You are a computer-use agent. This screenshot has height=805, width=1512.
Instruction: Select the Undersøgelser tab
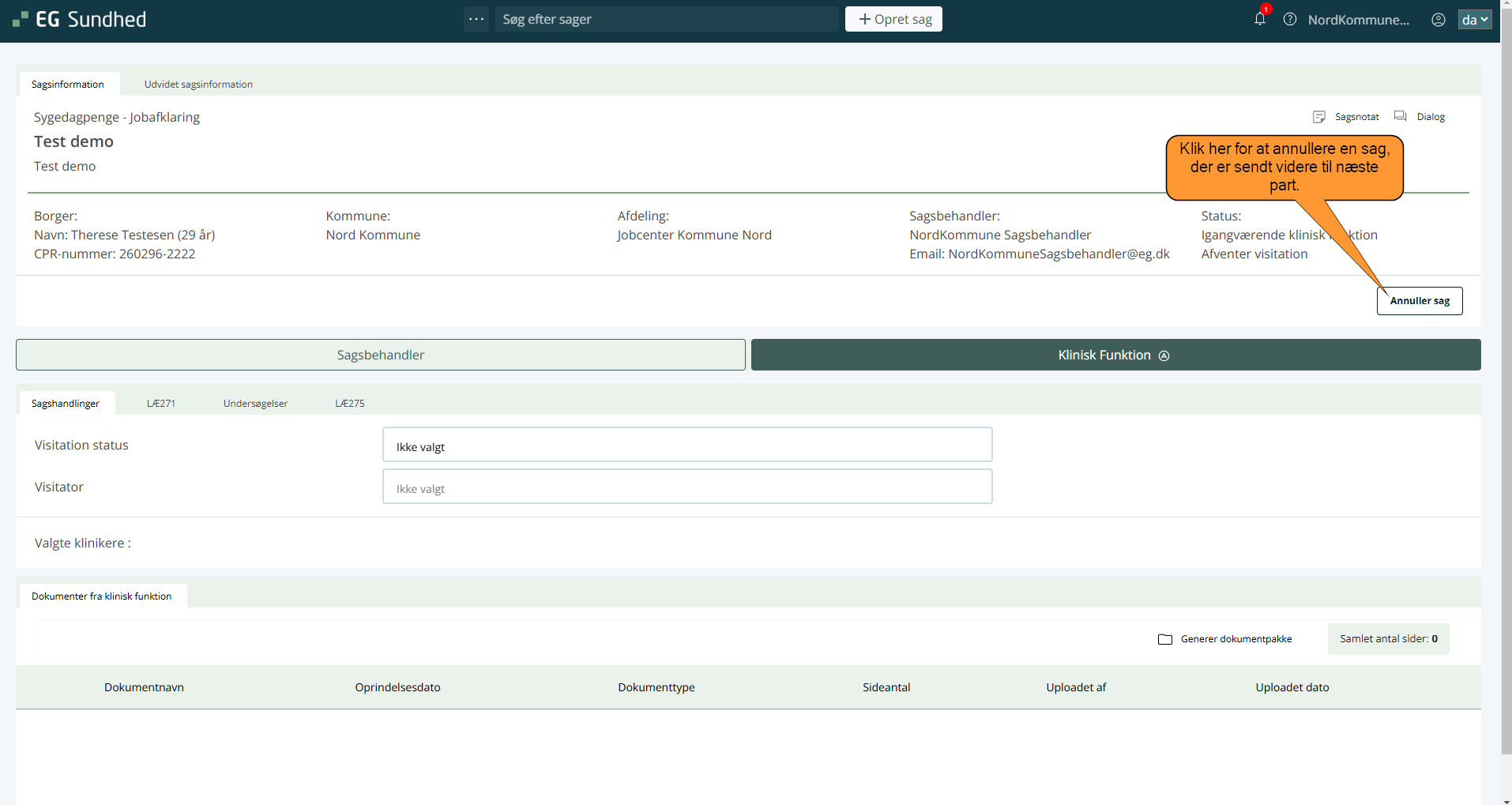click(255, 404)
